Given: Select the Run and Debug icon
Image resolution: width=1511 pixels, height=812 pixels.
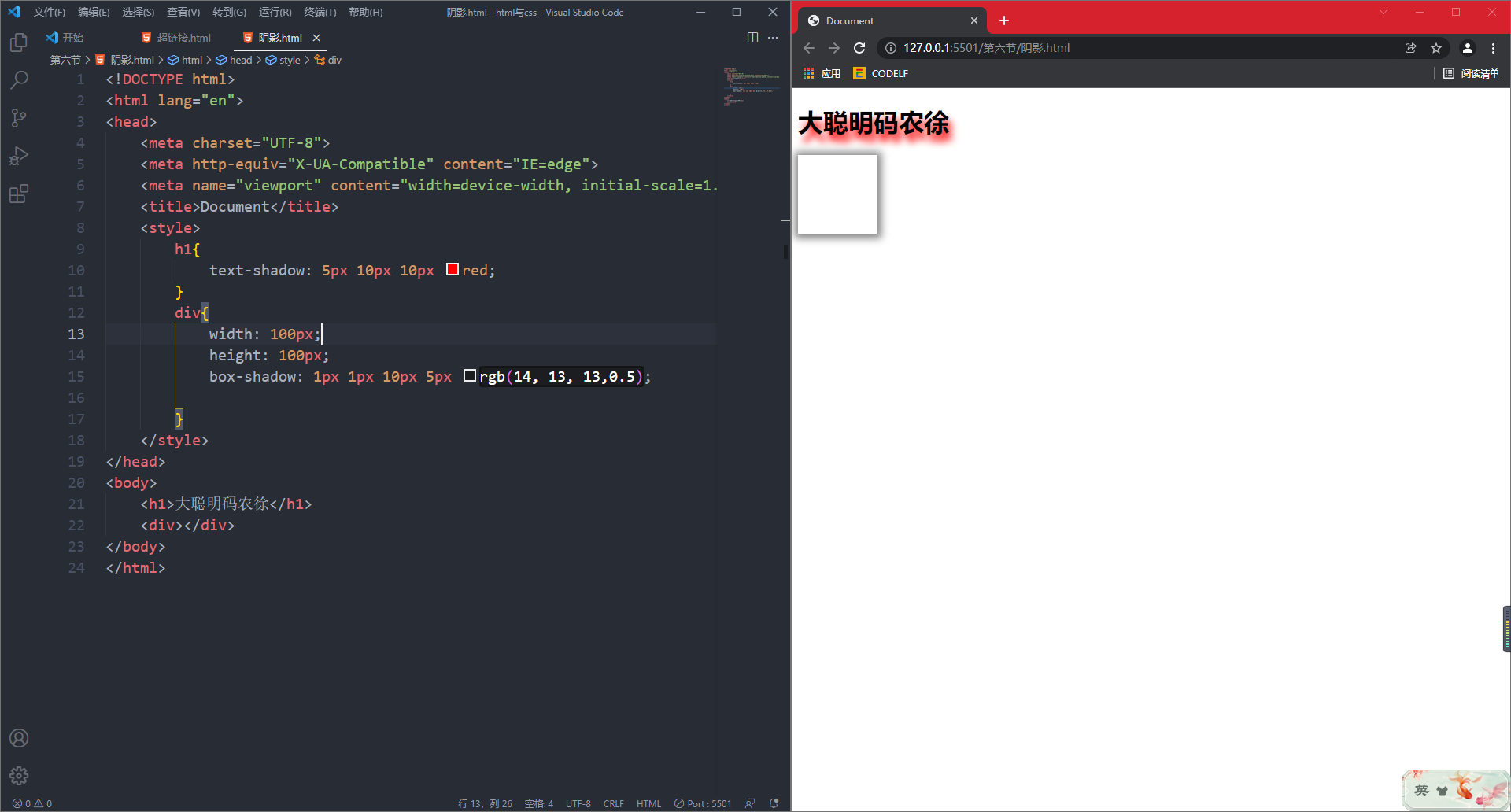Looking at the screenshot, I should [x=18, y=156].
